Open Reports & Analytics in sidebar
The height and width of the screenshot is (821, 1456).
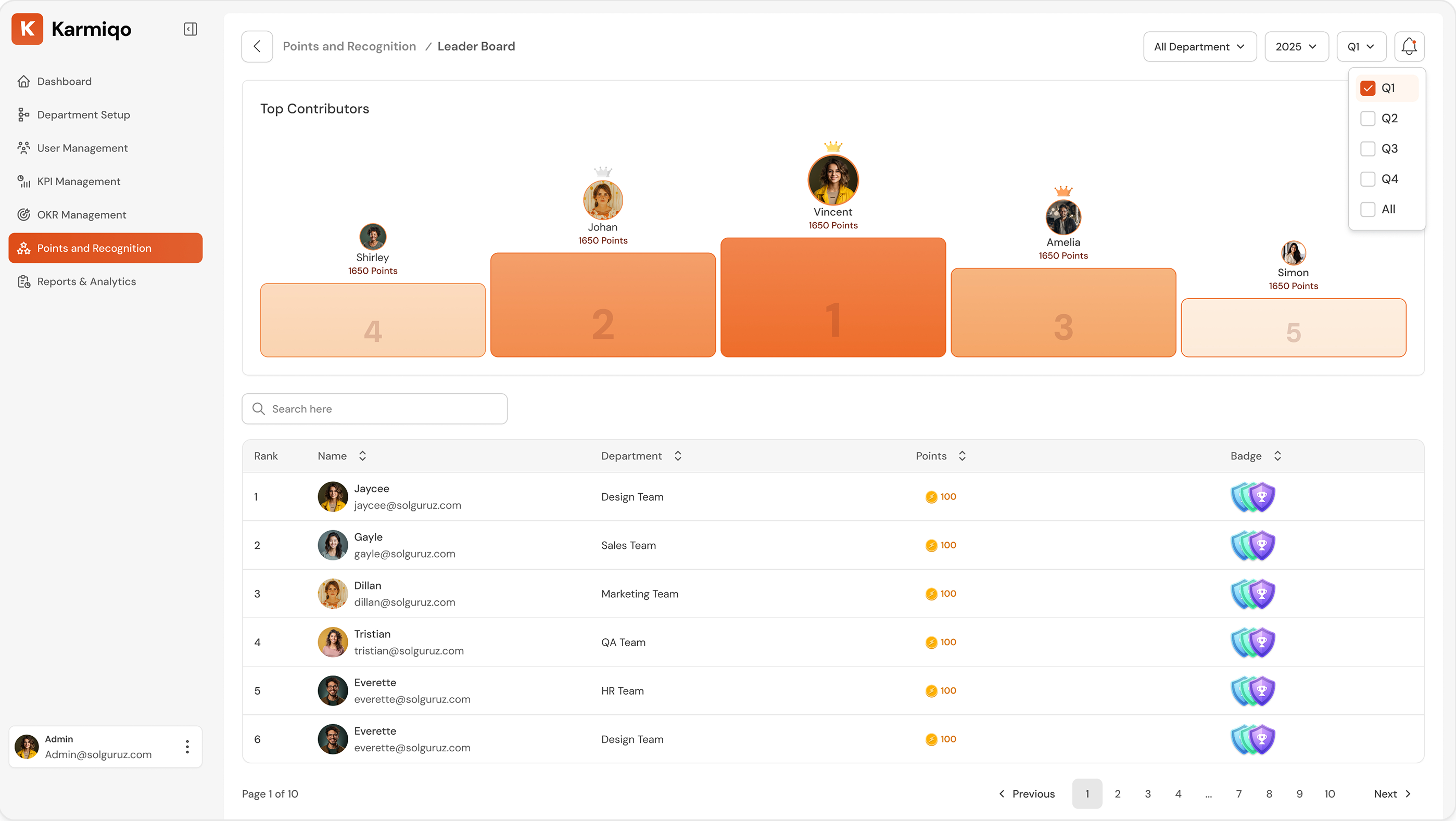coord(105,281)
